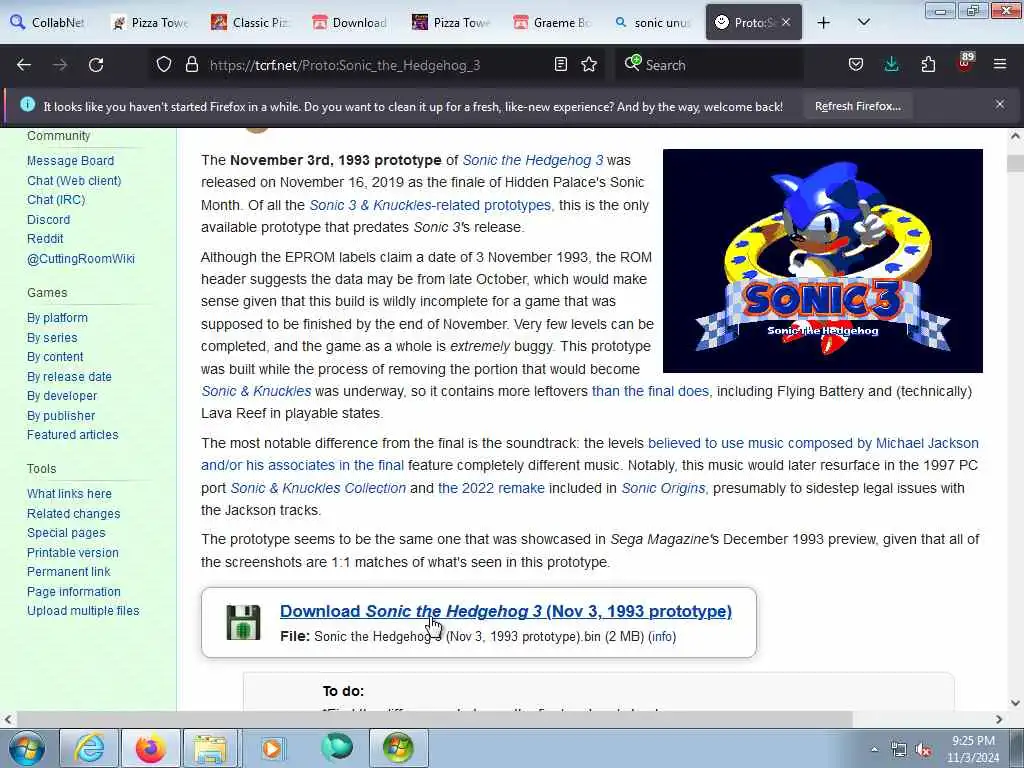Open Sonic & Knuckles Collection link

click(318, 488)
